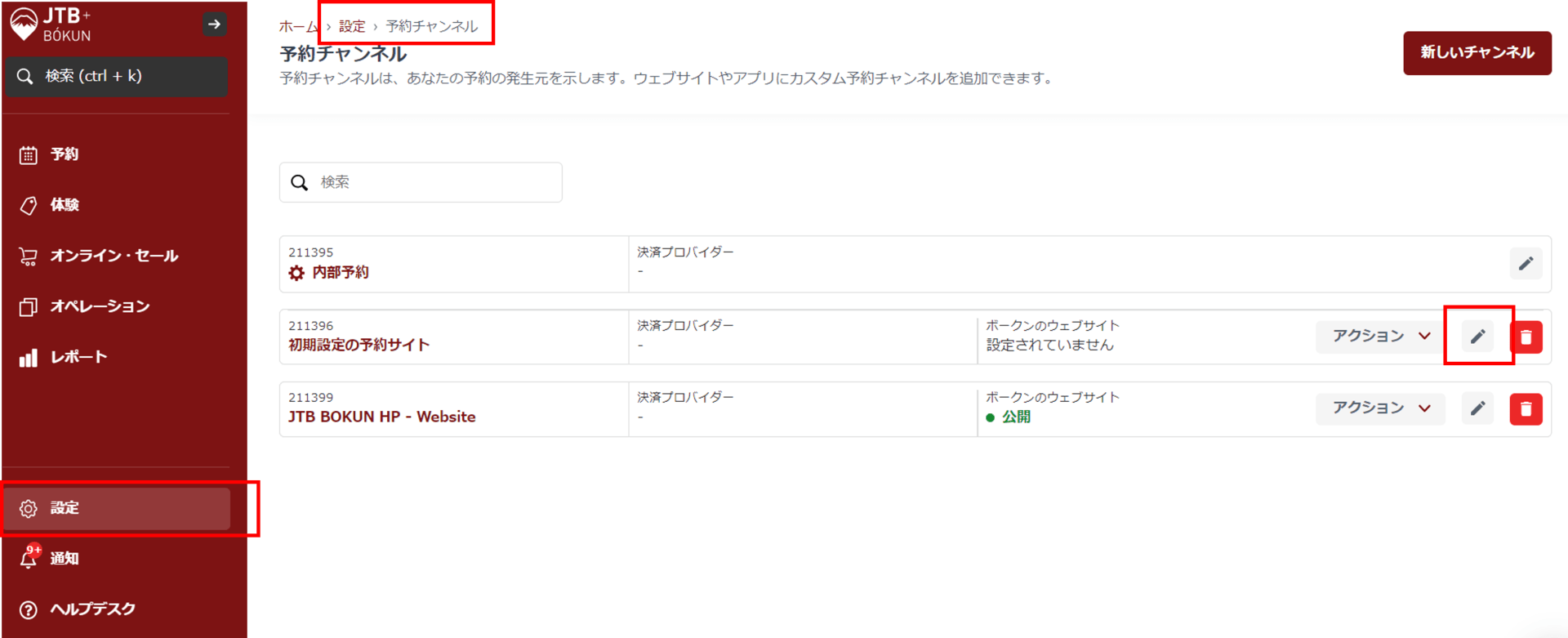Open the 予約 menu in sidebar

[64, 154]
